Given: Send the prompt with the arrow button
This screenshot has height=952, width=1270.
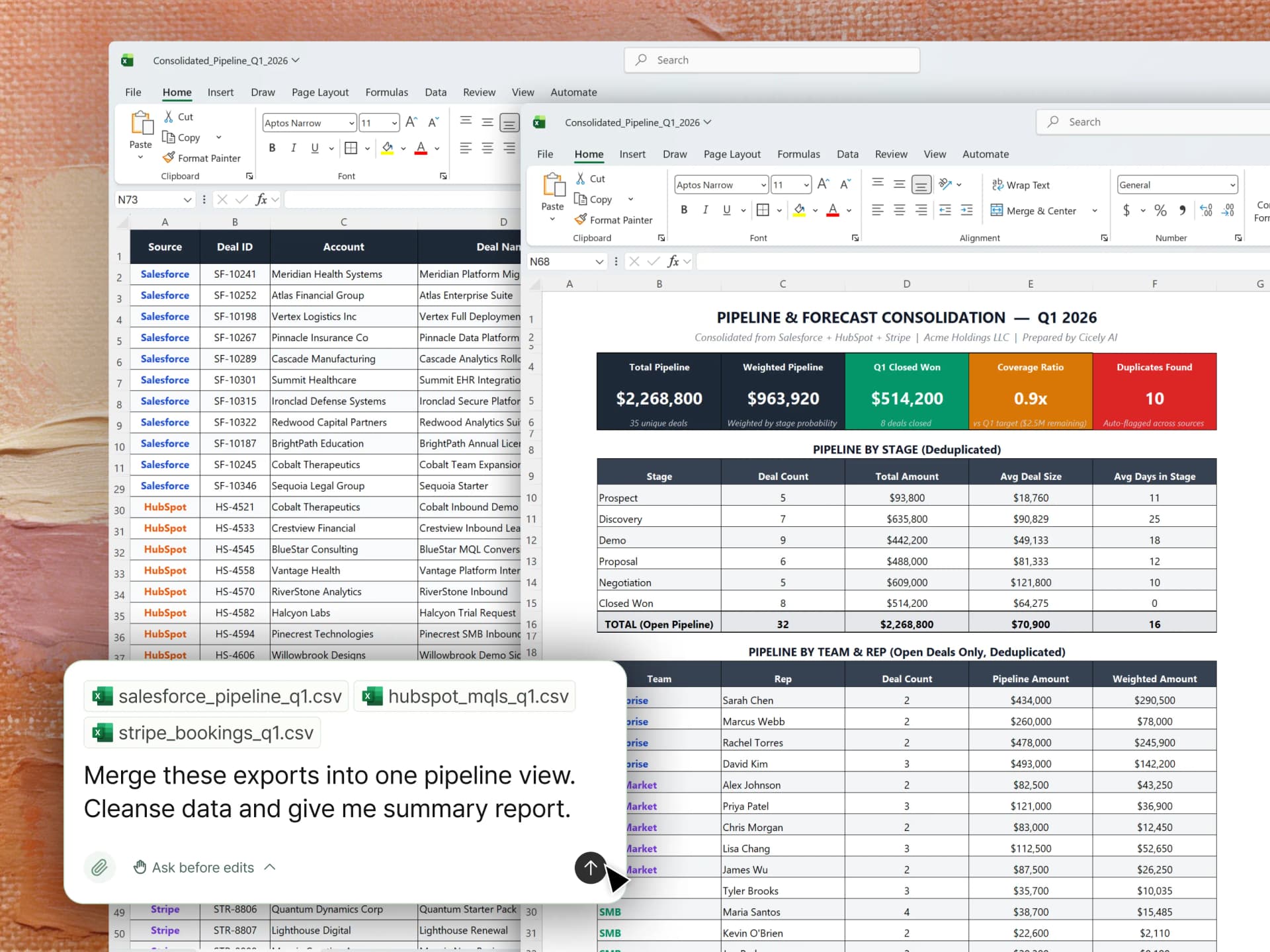Looking at the screenshot, I should [590, 867].
